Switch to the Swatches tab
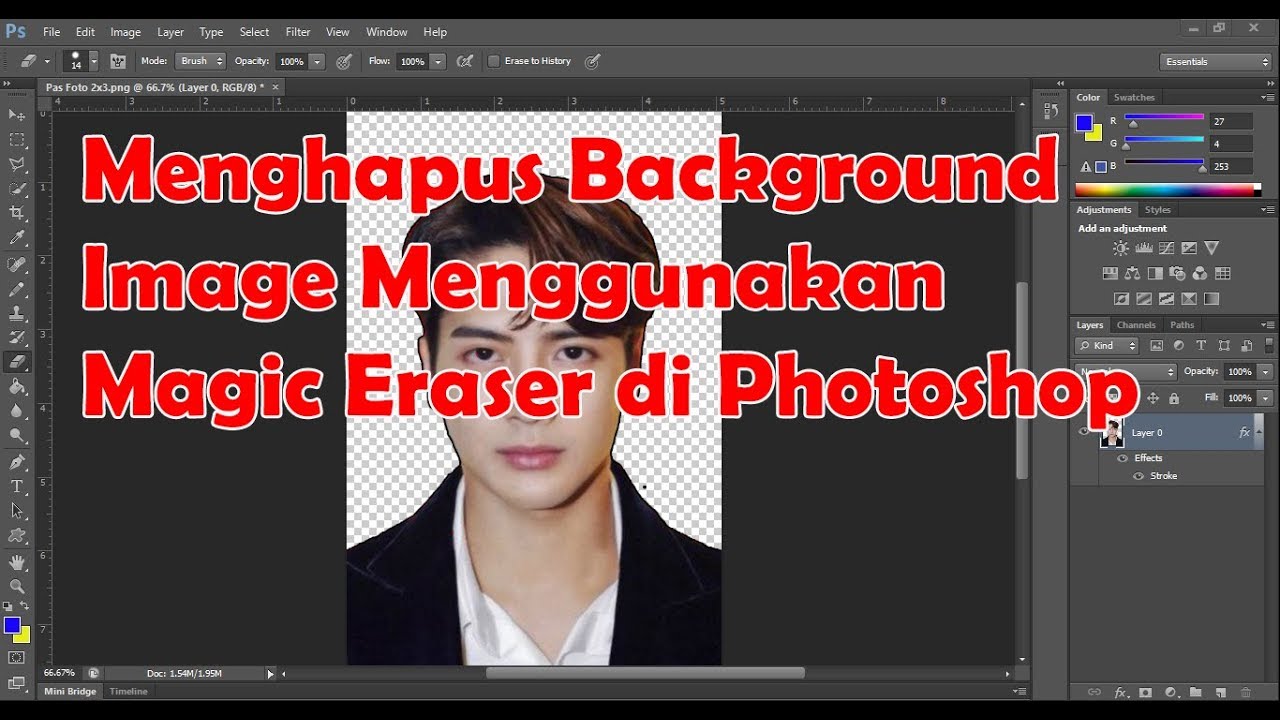 click(x=1134, y=97)
